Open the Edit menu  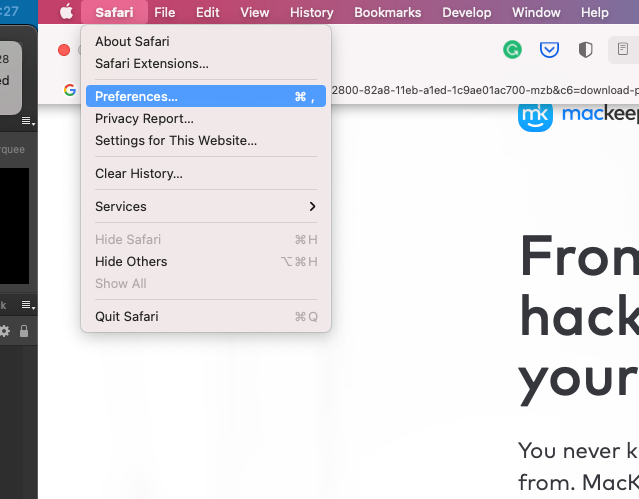207,12
